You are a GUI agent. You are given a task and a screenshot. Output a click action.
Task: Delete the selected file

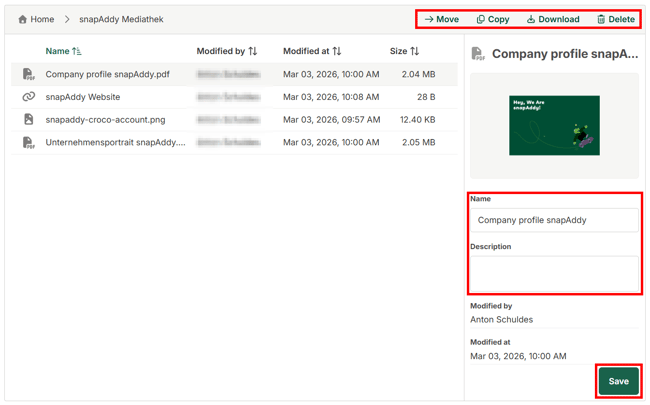[615, 19]
